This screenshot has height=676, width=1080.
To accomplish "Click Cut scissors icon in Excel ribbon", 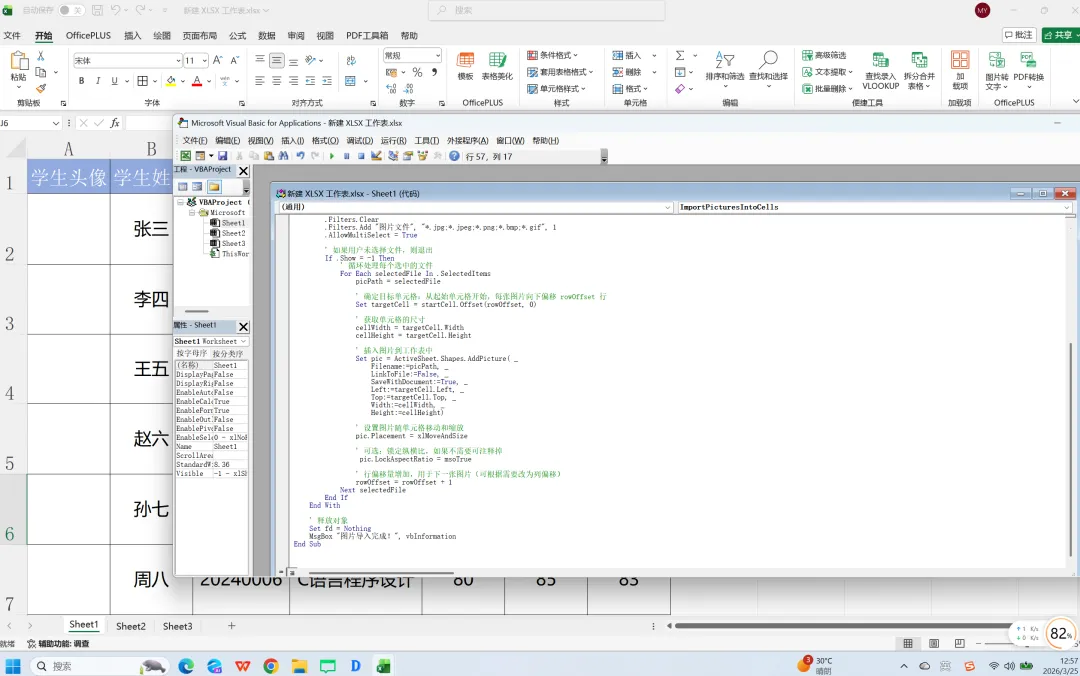I will [x=41, y=56].
